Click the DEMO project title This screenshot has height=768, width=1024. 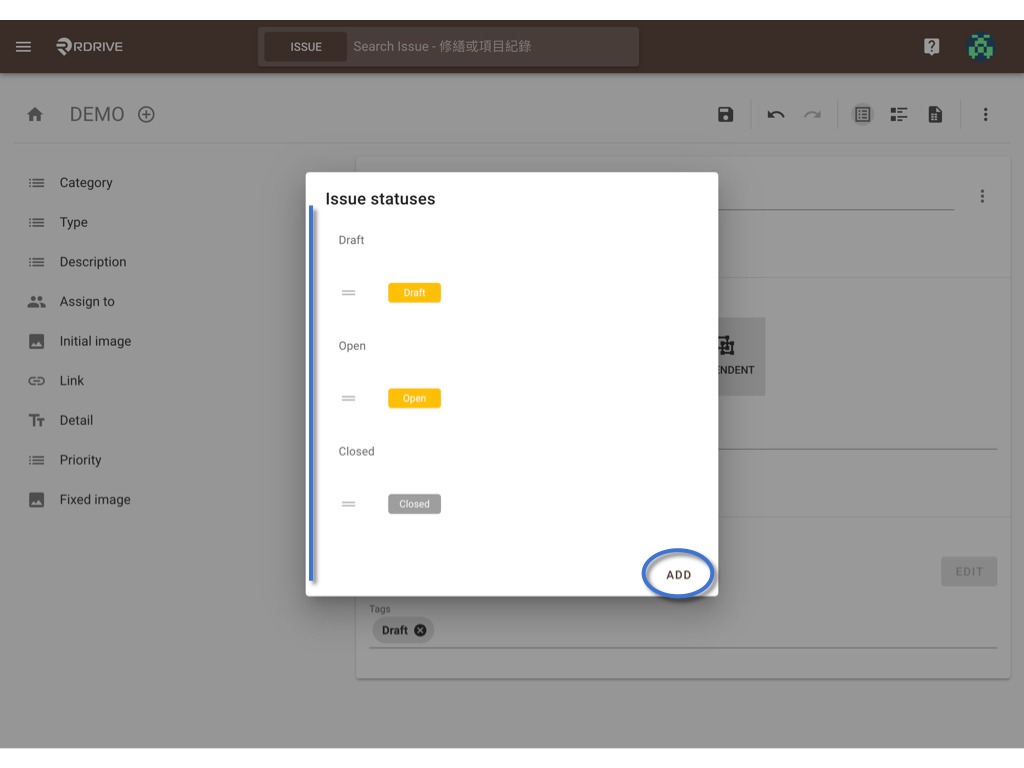click(x=97, y=115)
